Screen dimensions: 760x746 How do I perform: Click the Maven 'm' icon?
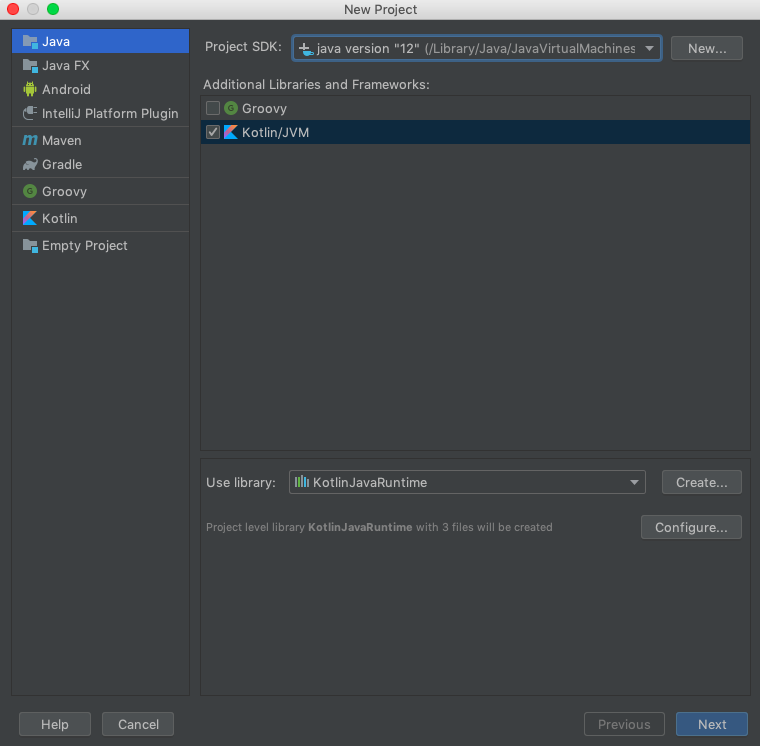30,140
